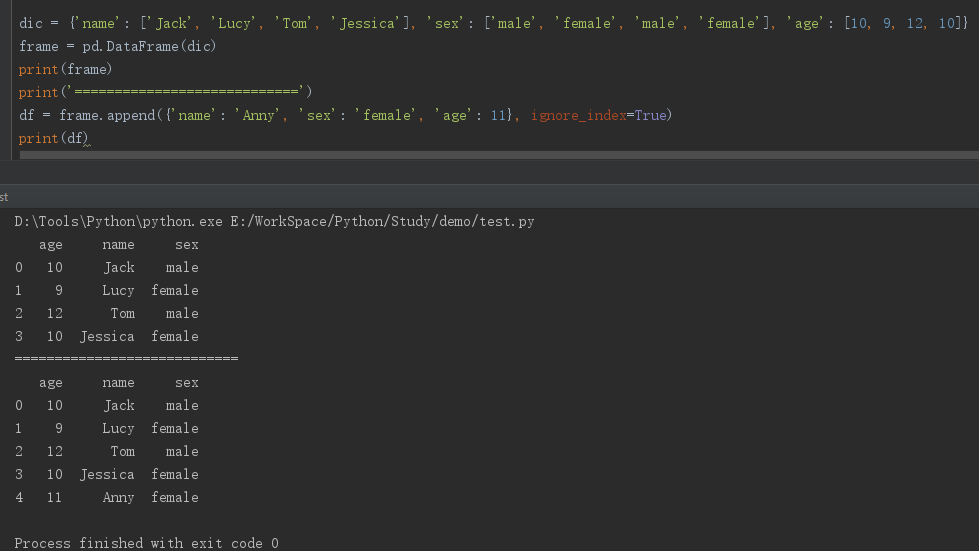979x551 pixels.
Task: Select the run tool window tab label
Action: click(x=4, y=197)
